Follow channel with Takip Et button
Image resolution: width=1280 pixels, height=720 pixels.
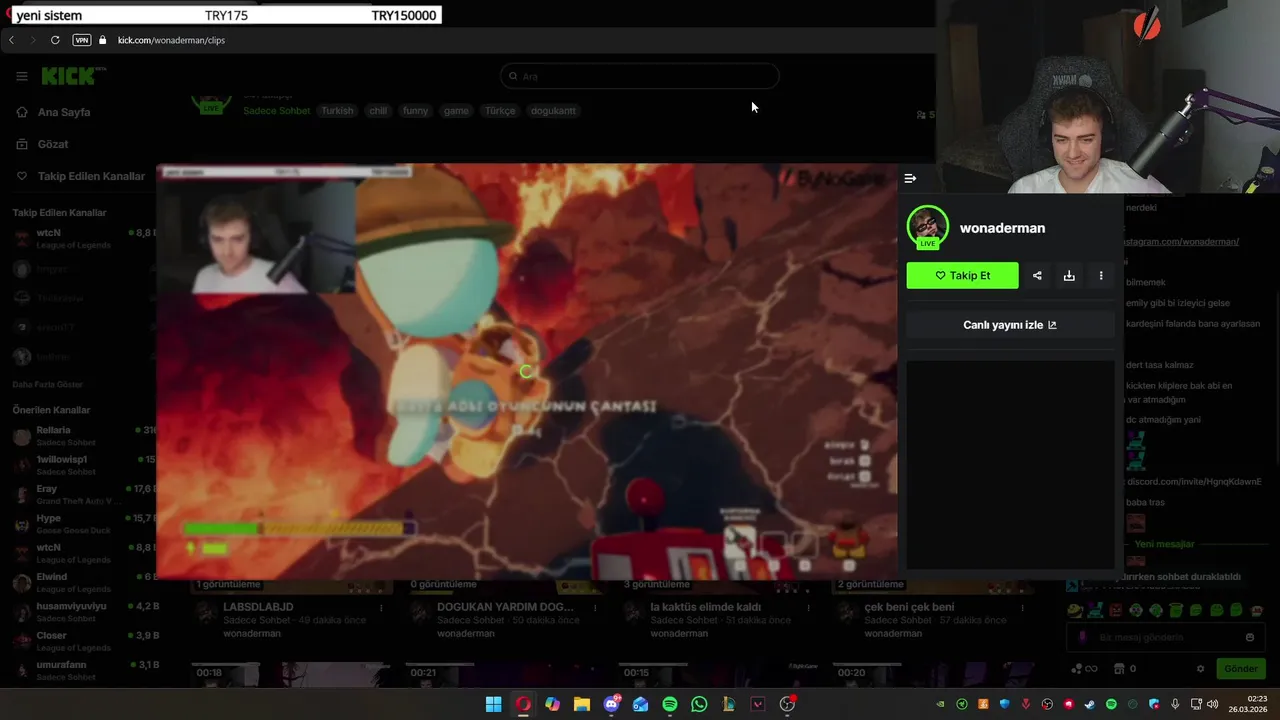962,276
